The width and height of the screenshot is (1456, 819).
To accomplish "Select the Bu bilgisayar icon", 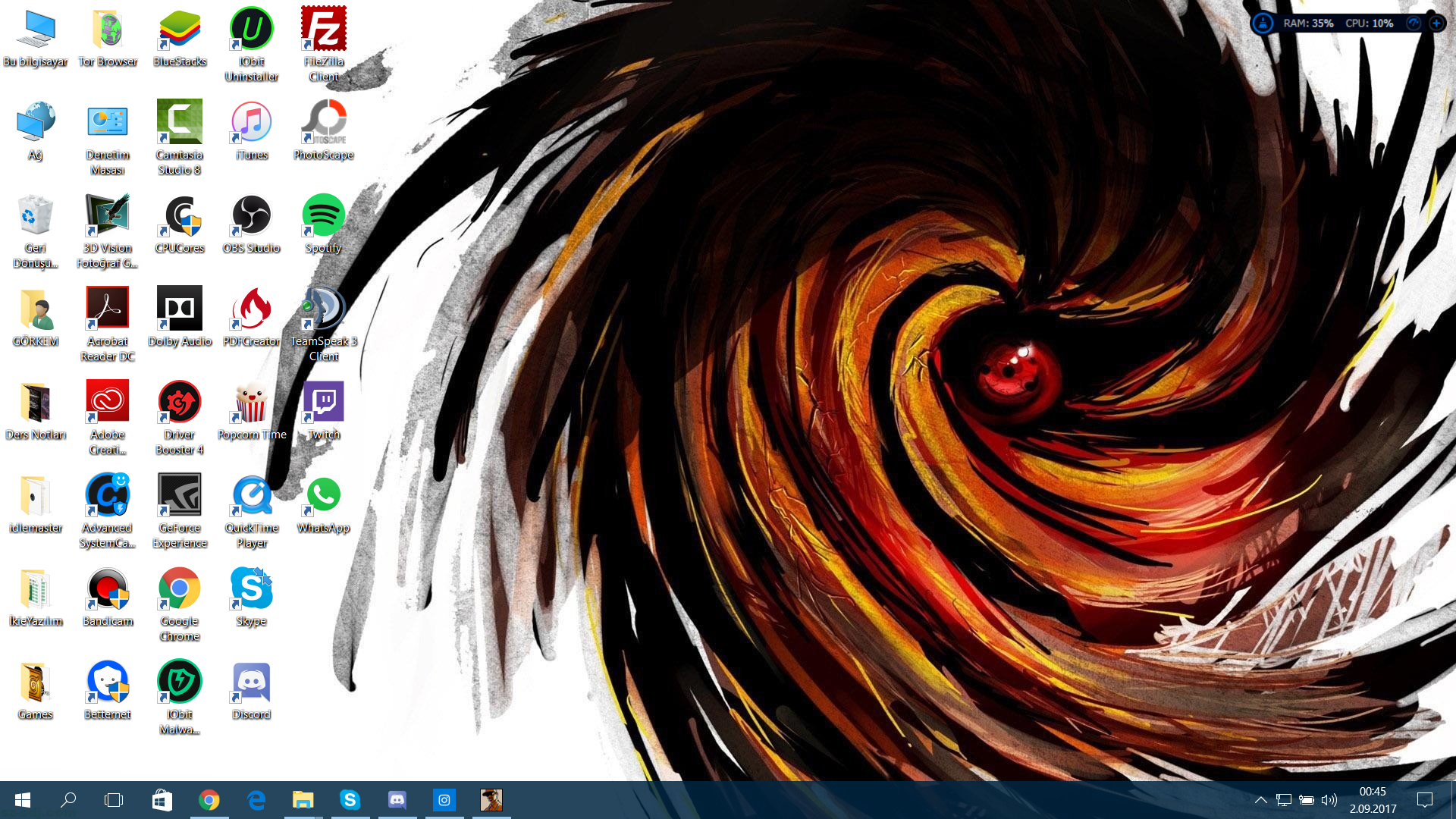I will (x=36, y=38).
